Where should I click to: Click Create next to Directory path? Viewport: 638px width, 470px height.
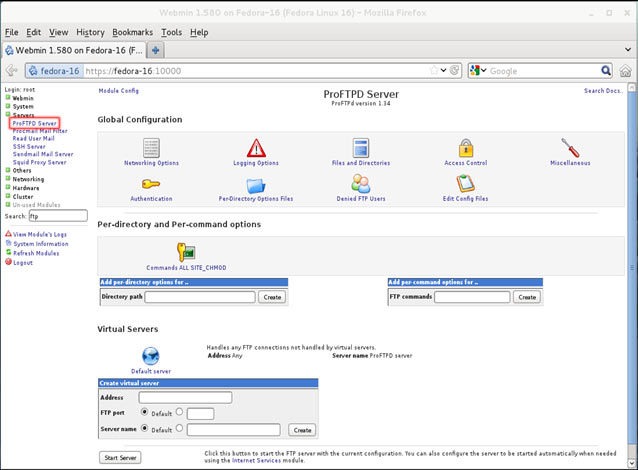272,297
